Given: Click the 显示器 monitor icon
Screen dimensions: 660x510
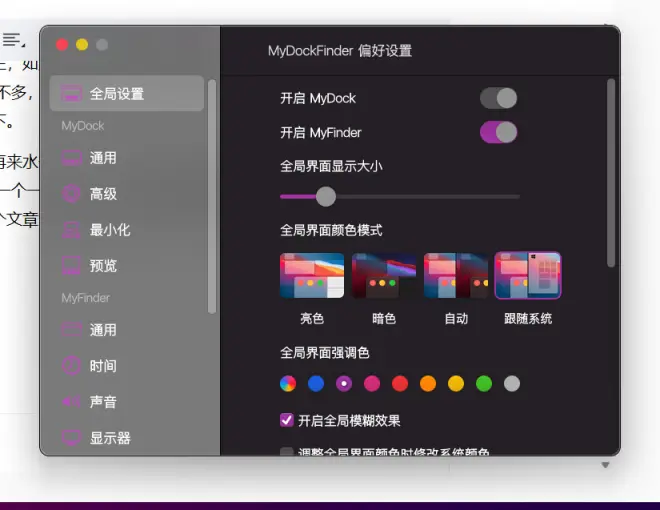Looking at the screenshot, I should (71, 438).
